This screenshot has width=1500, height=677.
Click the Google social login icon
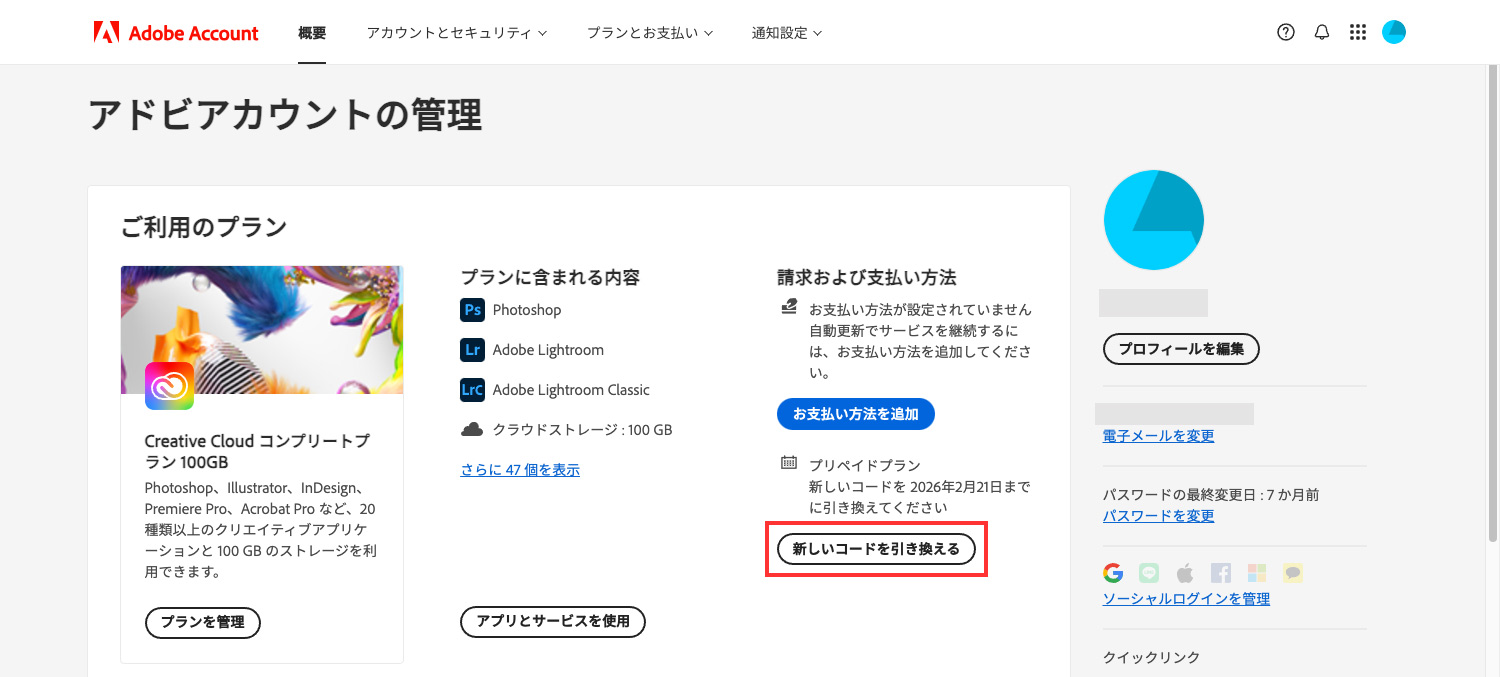1113,573
